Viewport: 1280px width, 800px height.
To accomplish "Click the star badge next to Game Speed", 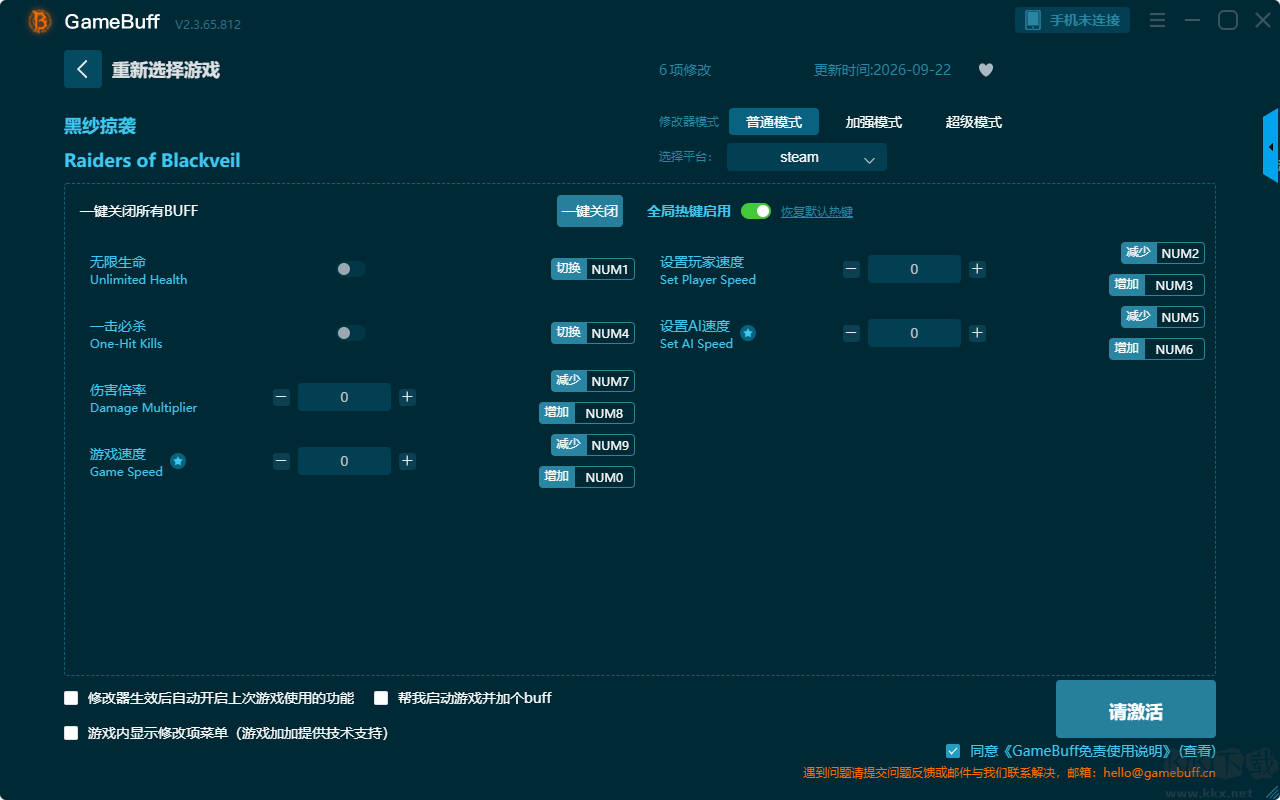I will coord(177,461).
